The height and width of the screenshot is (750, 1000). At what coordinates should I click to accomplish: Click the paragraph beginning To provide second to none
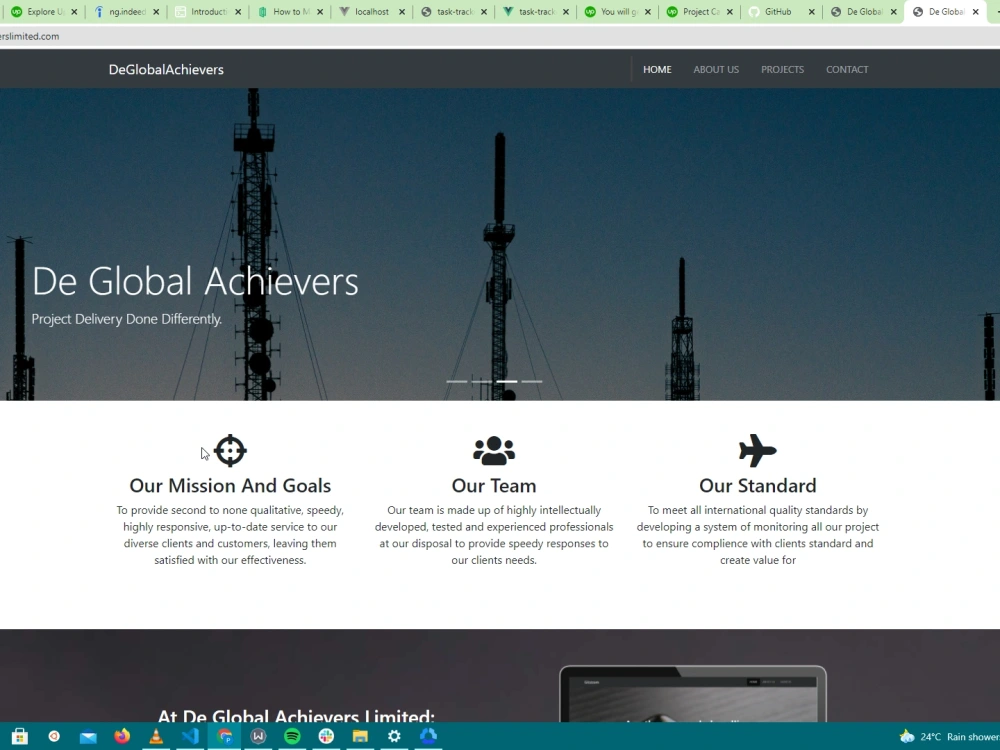point(230,535)
